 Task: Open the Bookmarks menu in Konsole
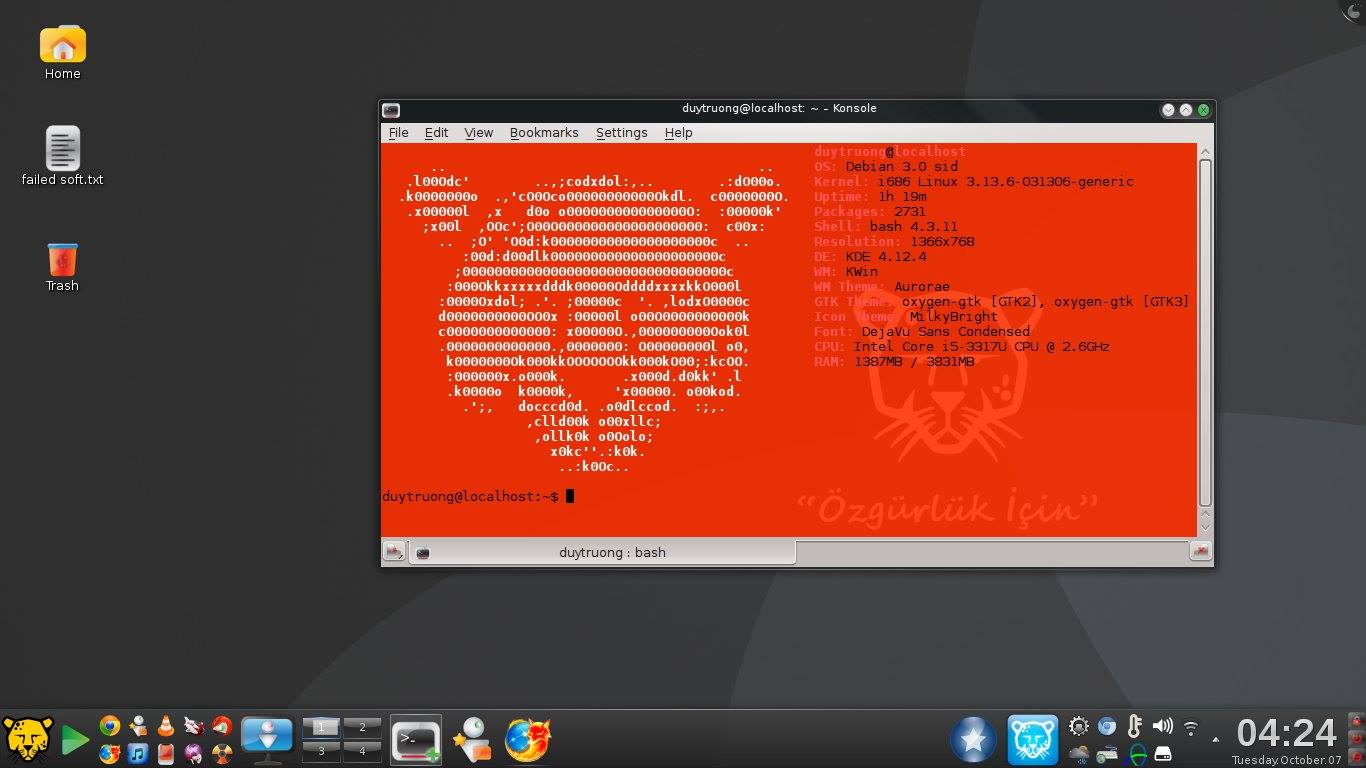point(544,132)
